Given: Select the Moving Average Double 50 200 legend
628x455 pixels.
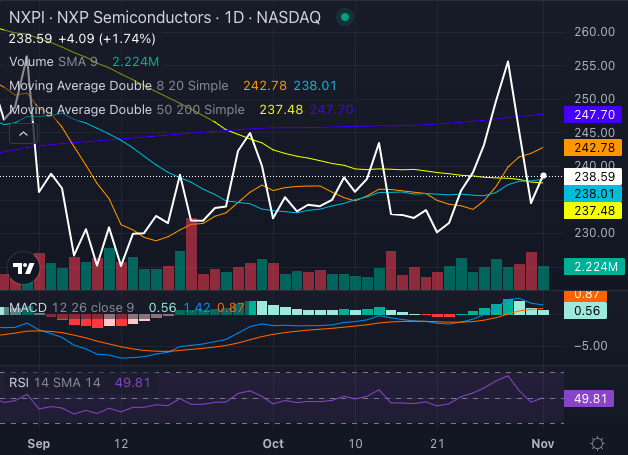Looking at the screenshot, I should pyautogui.click(x=125, y=109).
